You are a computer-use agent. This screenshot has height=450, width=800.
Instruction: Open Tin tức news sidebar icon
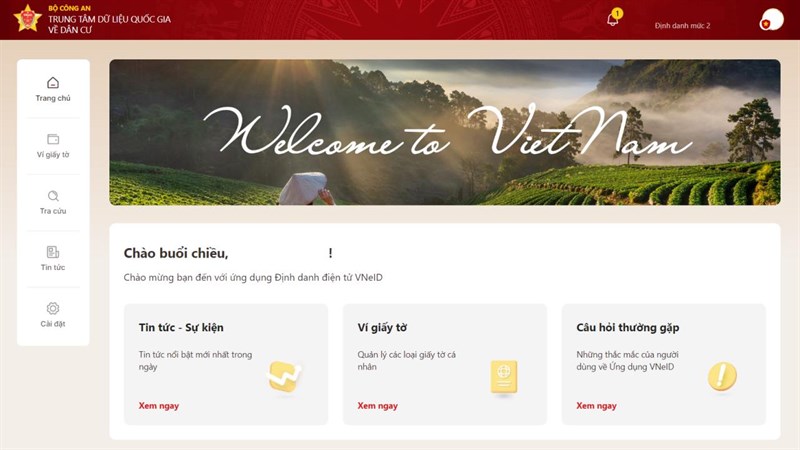click(x=53, y=252)
